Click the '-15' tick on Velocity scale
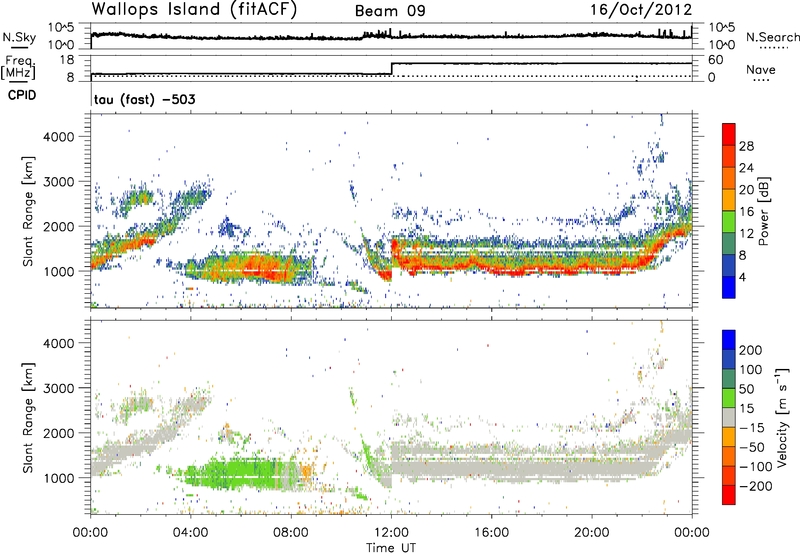The image size is (800, 554). (x=751, y=427)
